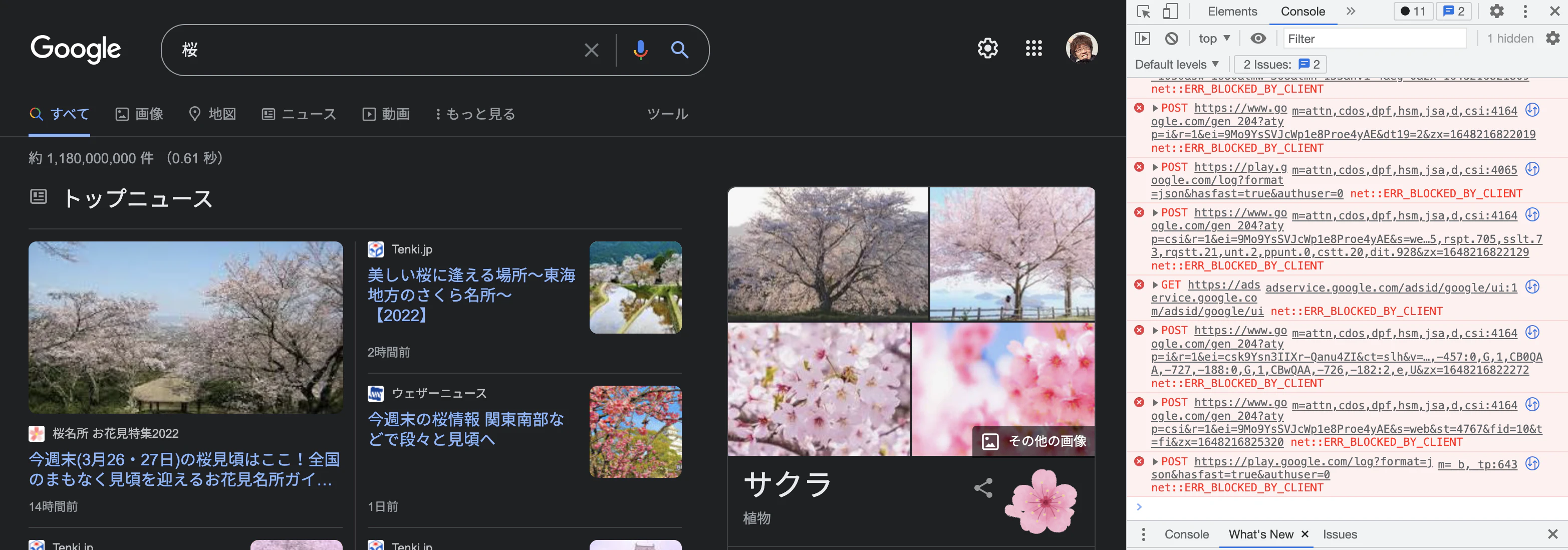Close the What's New drawer tab
Screen dimensions: 1568x550
coord(1304,533)
